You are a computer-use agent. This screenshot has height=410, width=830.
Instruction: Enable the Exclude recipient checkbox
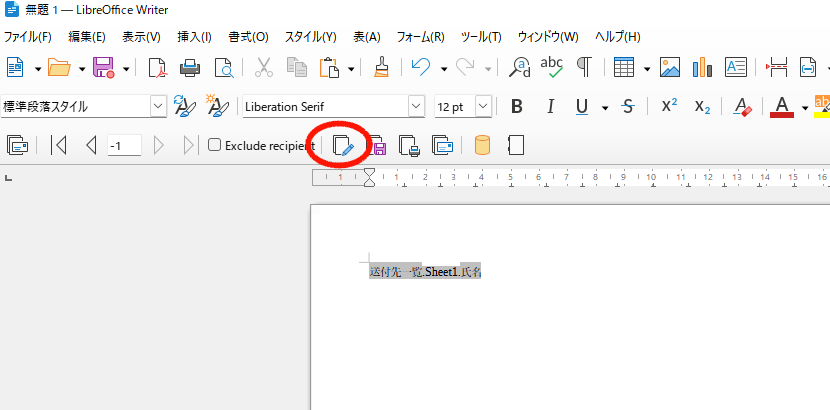pos(215,146)
